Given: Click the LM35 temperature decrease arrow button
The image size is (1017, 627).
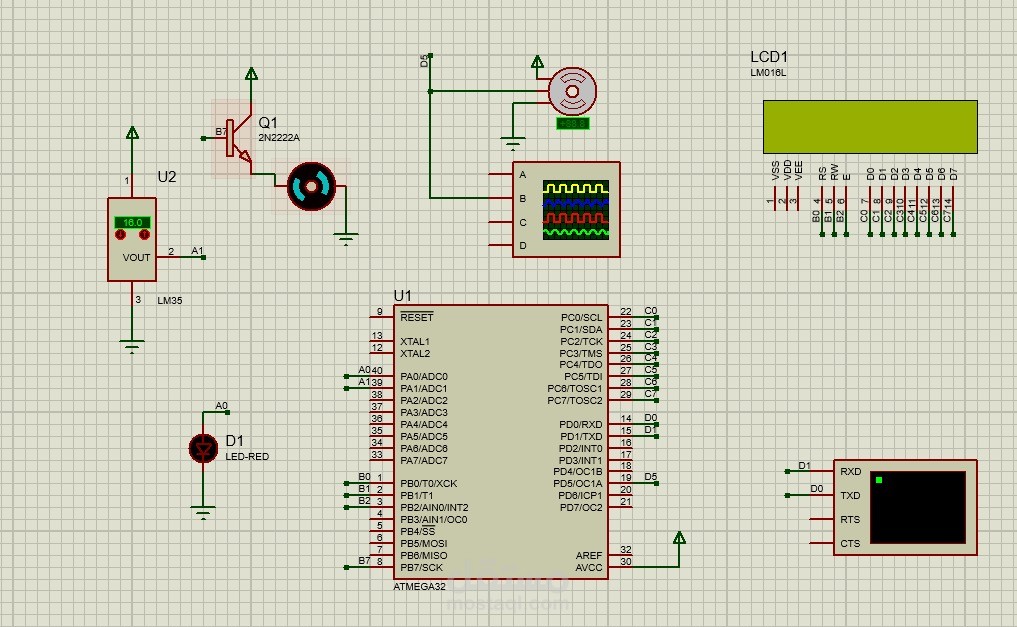Looking at the screenshot, I should click(120, 235).
